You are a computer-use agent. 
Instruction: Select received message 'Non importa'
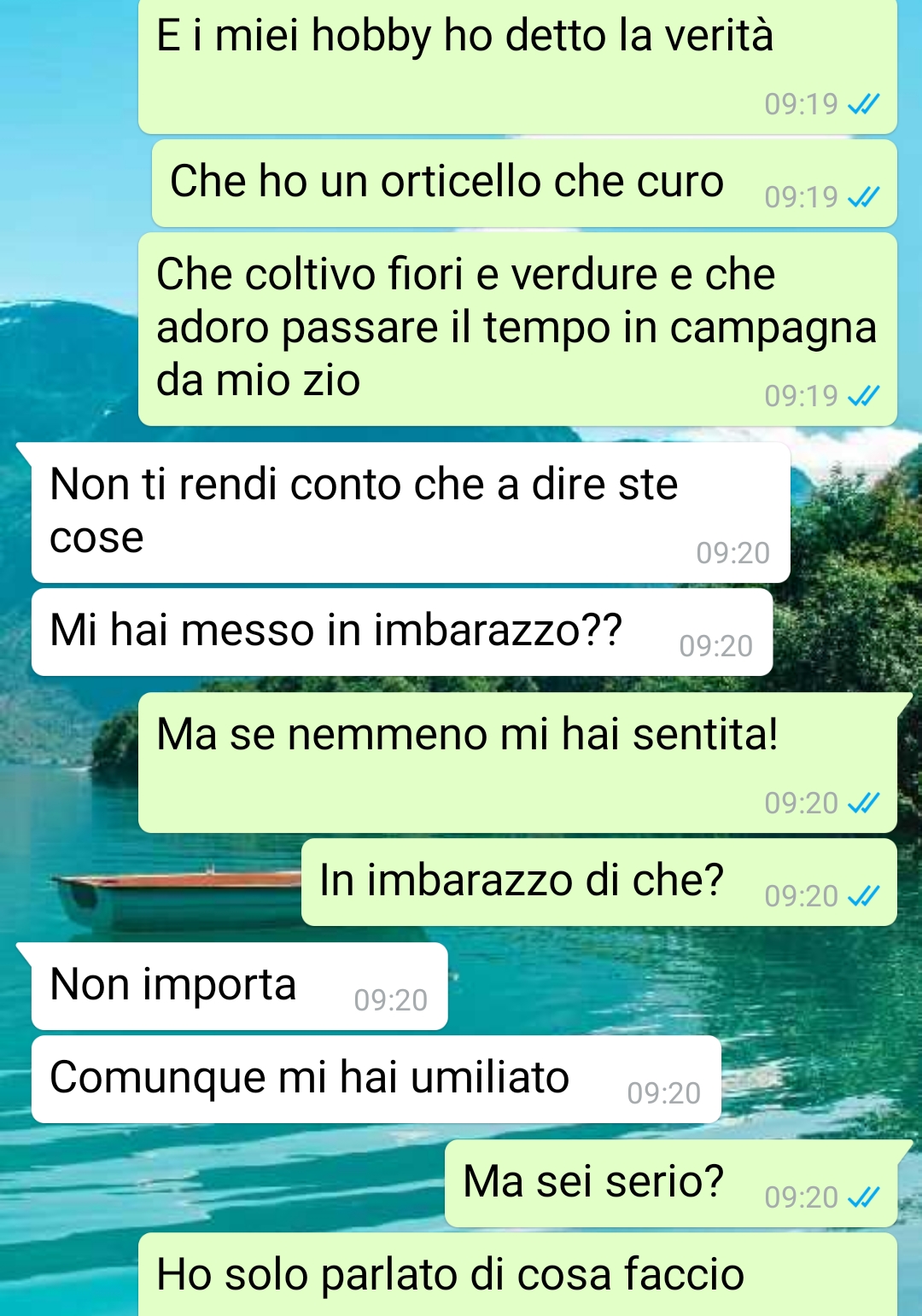coord(239,986)
